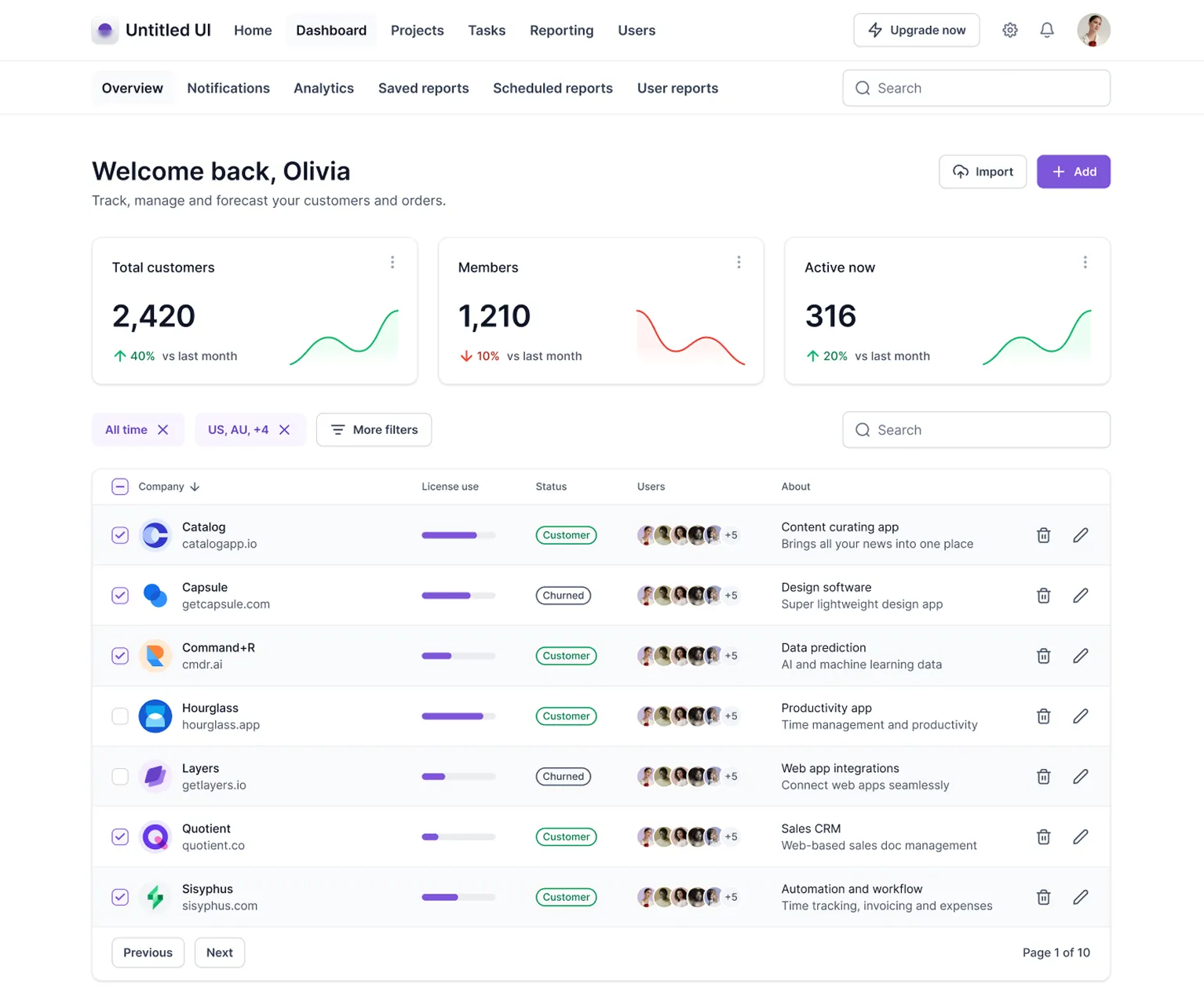Toggle the Company column sort arrow

point(194,486)
